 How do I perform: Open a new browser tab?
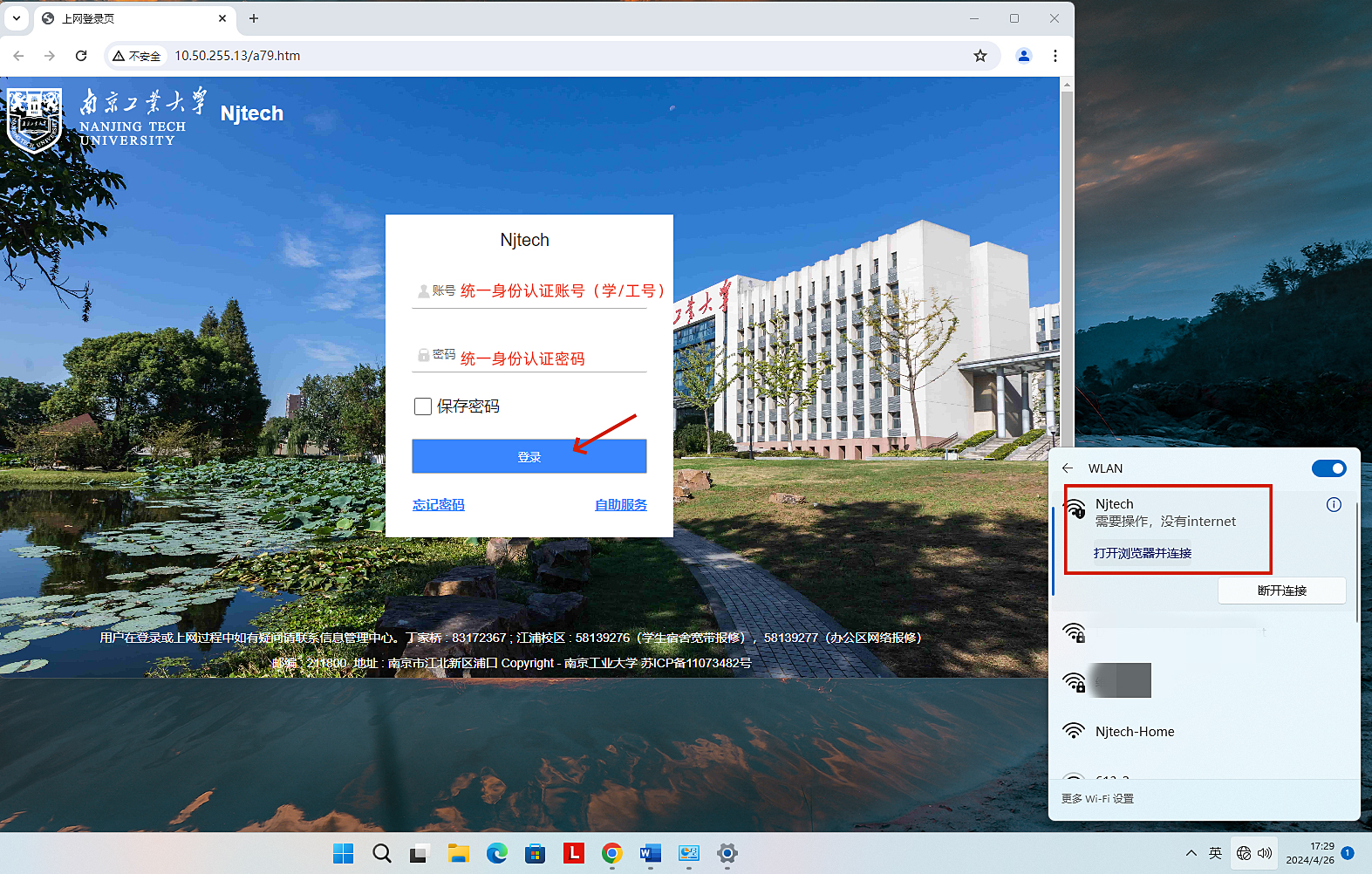254,18
